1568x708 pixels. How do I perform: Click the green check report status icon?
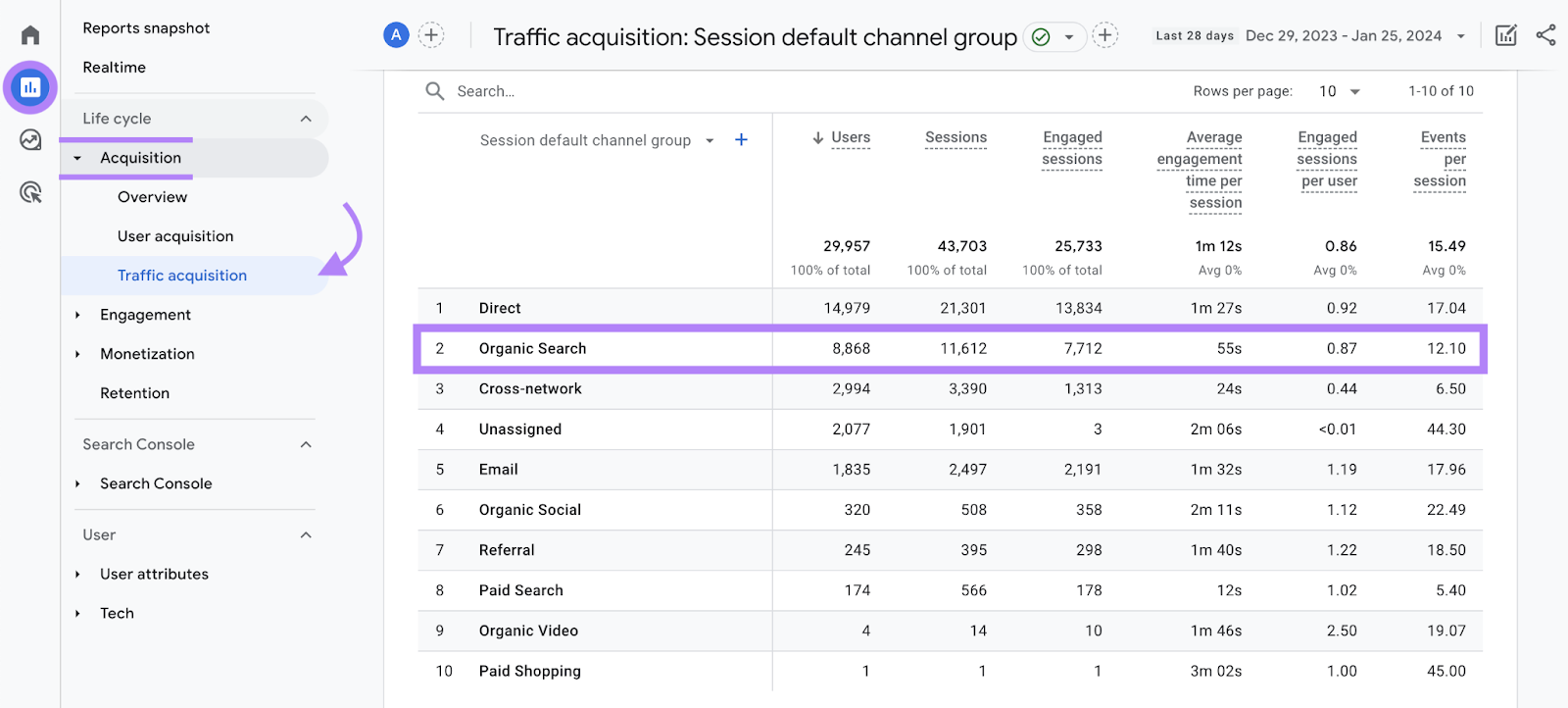click(x=1041, y=37)
